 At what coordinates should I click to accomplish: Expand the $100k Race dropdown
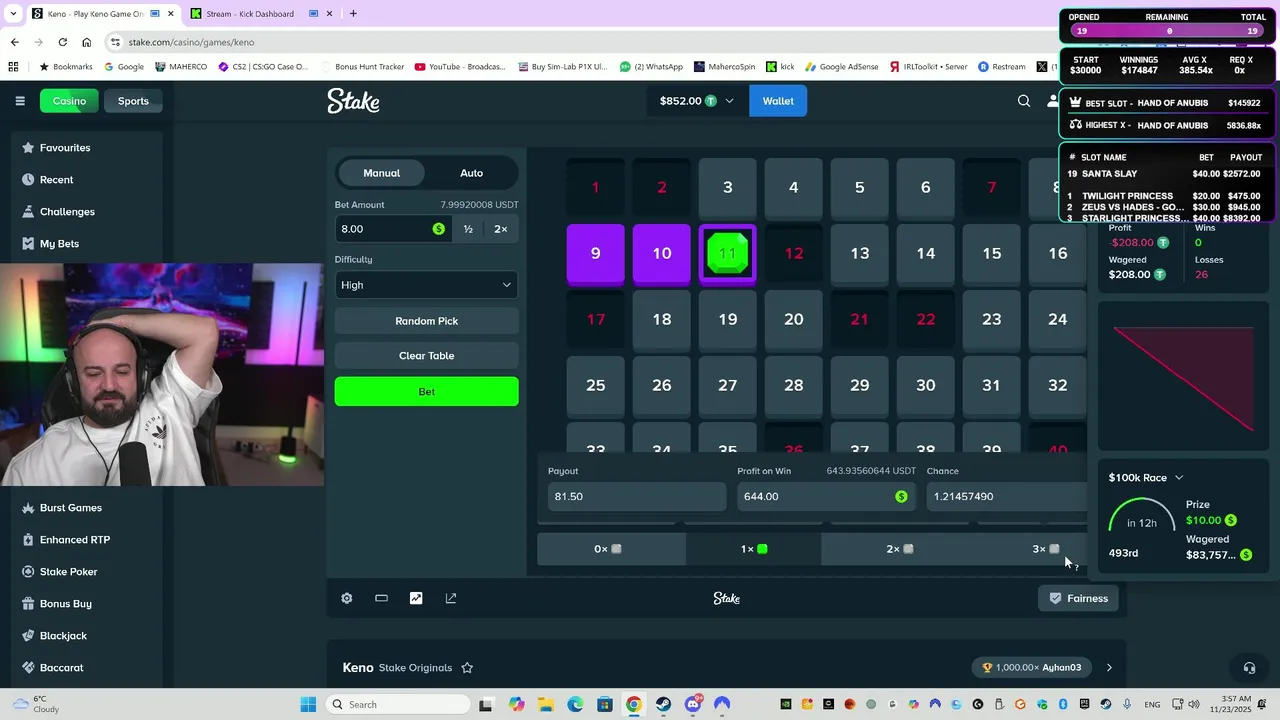click(x=1178, y=478)
